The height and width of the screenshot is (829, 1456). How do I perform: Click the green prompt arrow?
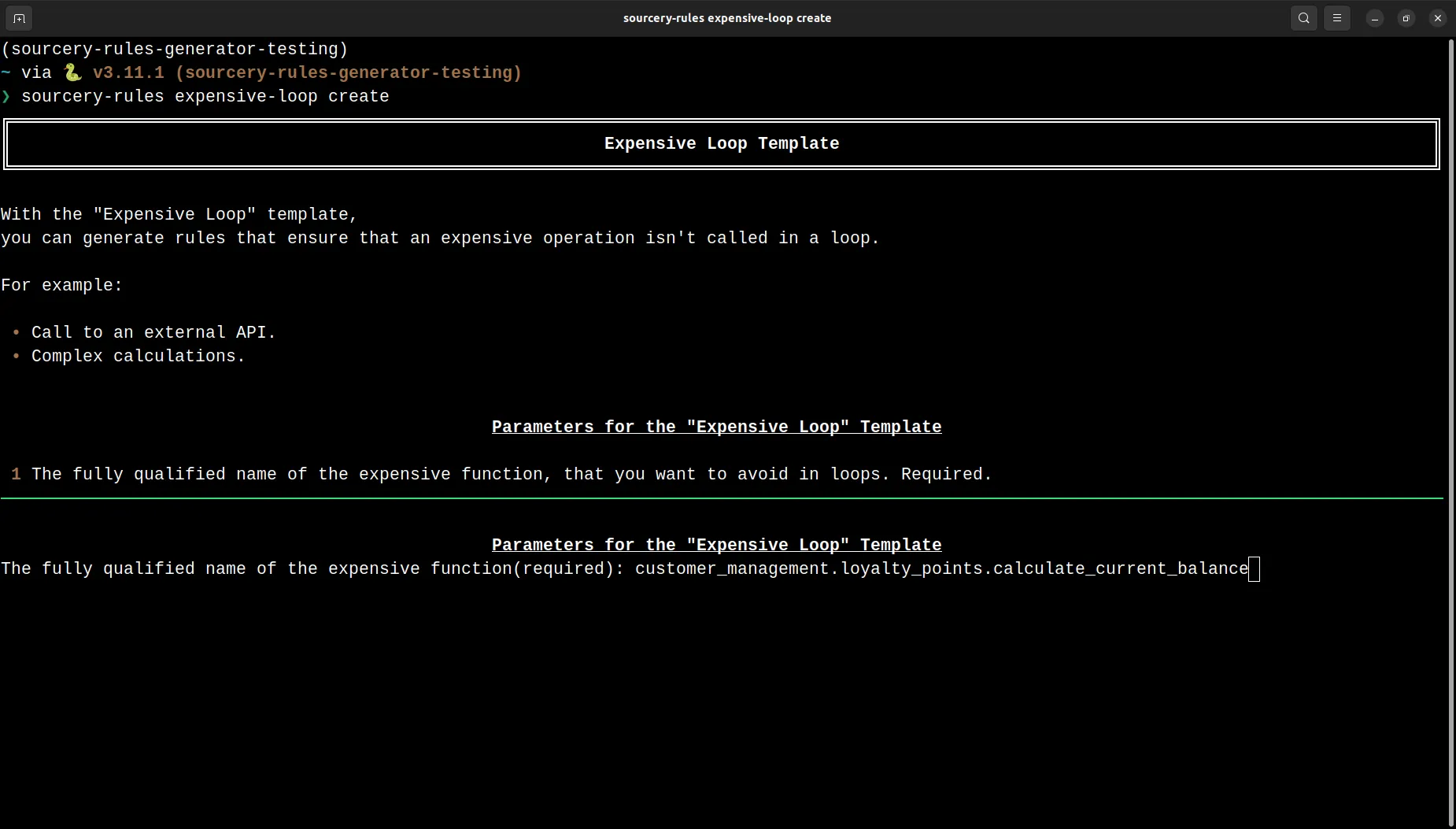pos(7,96)
